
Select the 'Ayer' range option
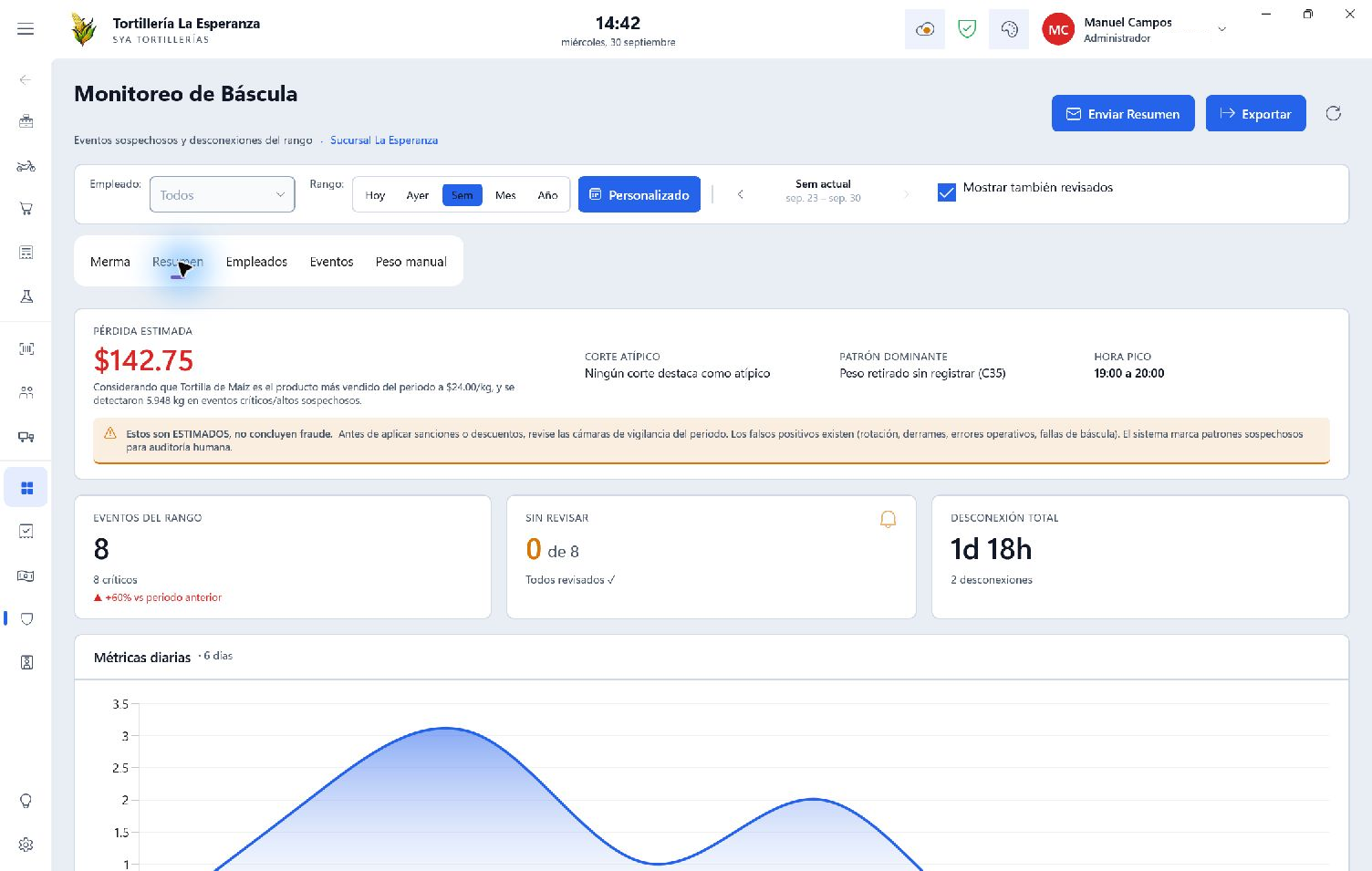point(418,195)
